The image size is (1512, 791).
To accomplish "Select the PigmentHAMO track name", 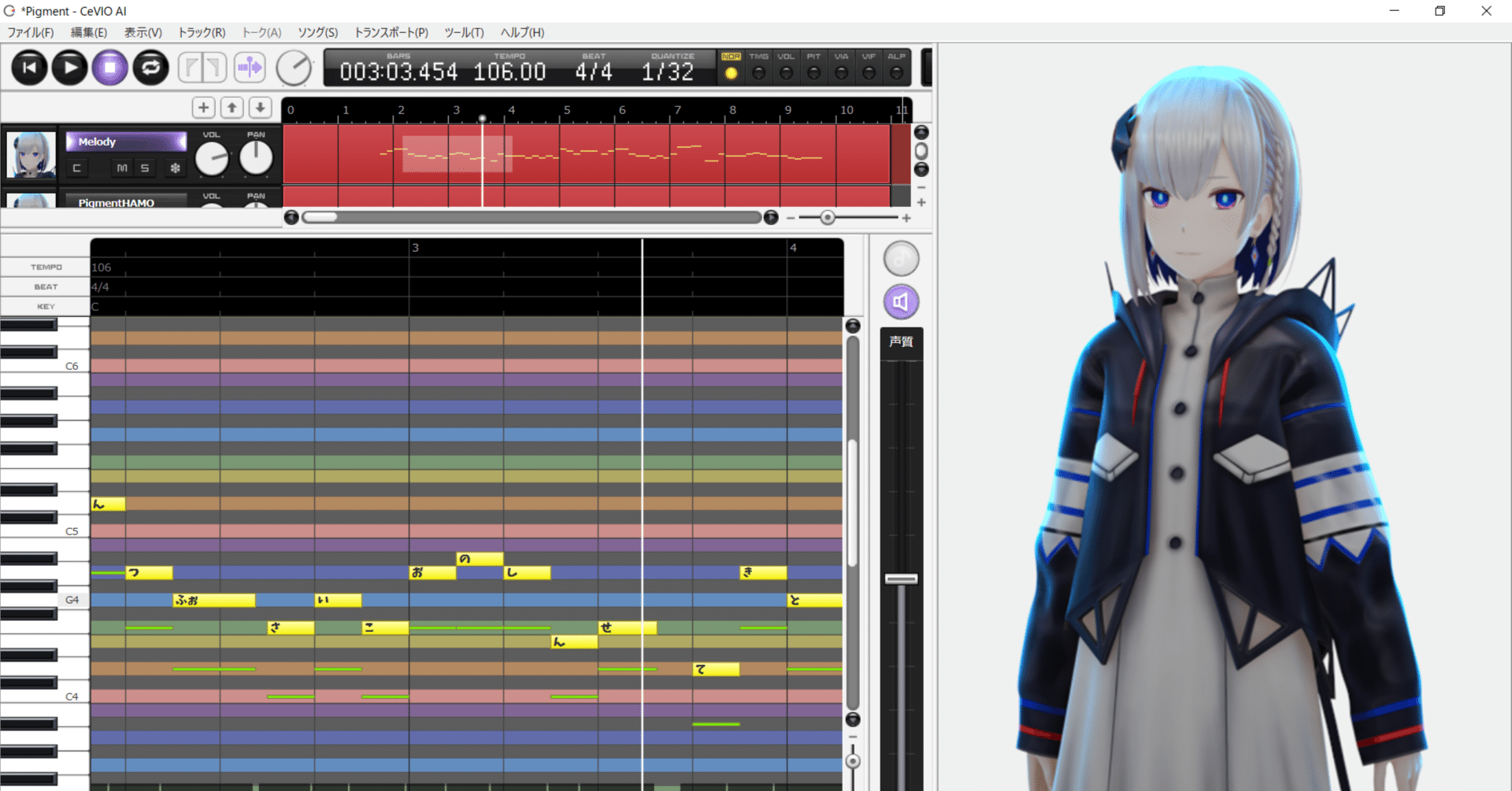I will [126, 202].
